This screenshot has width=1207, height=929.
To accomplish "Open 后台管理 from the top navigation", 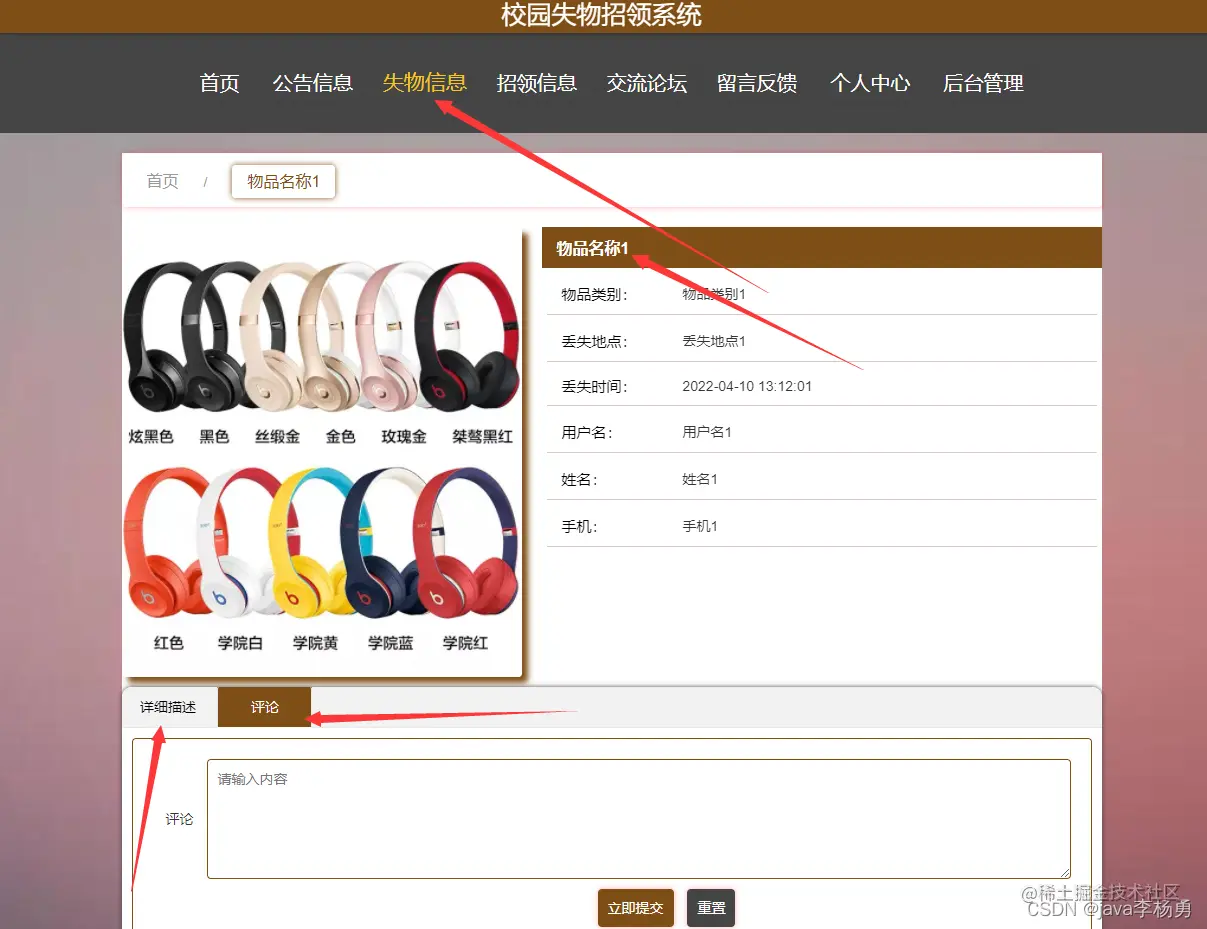I will pos(983,83).
